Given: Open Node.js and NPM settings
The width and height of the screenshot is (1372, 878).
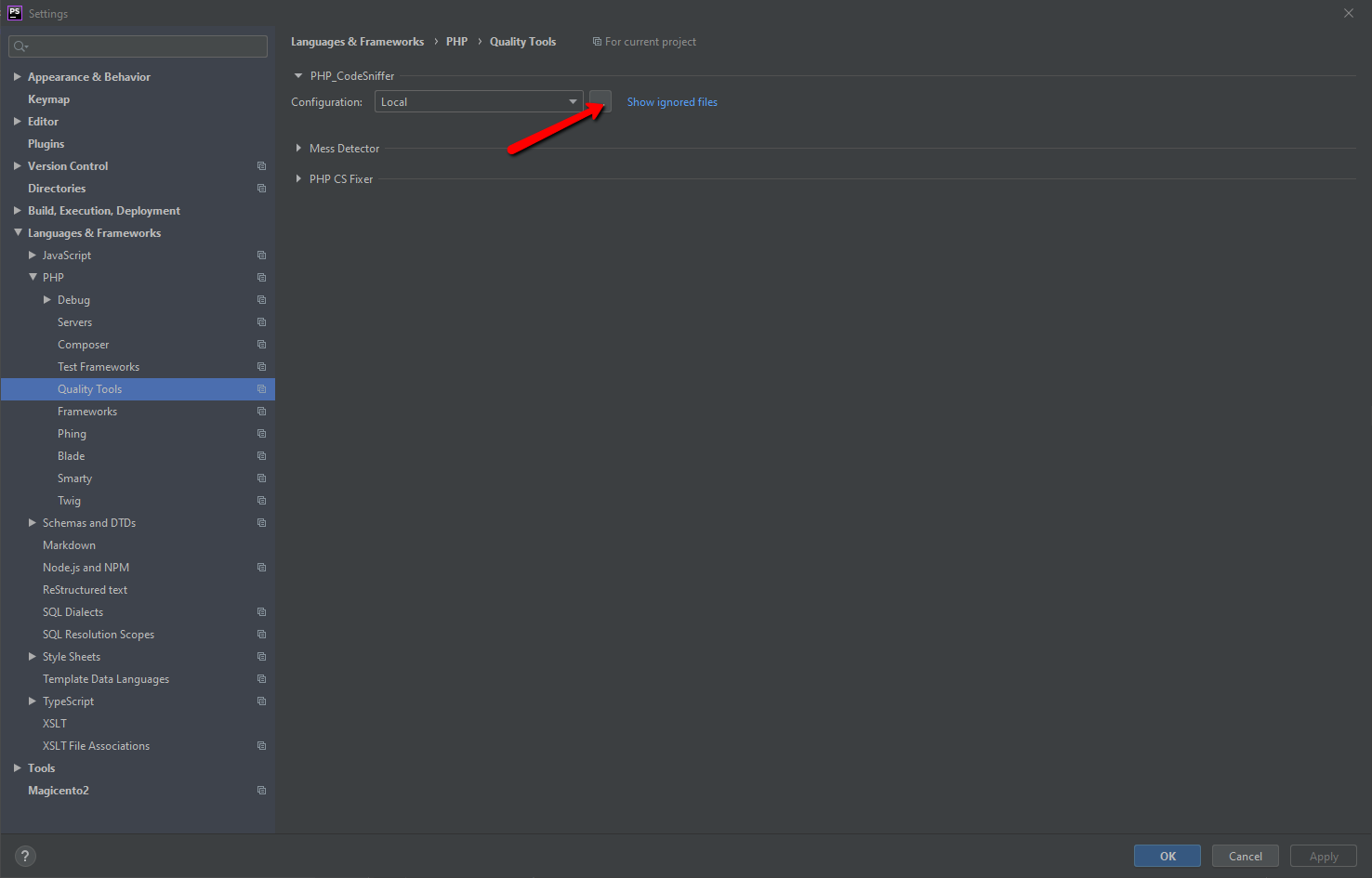Looking at the screenshot, I should pos(86,568).
